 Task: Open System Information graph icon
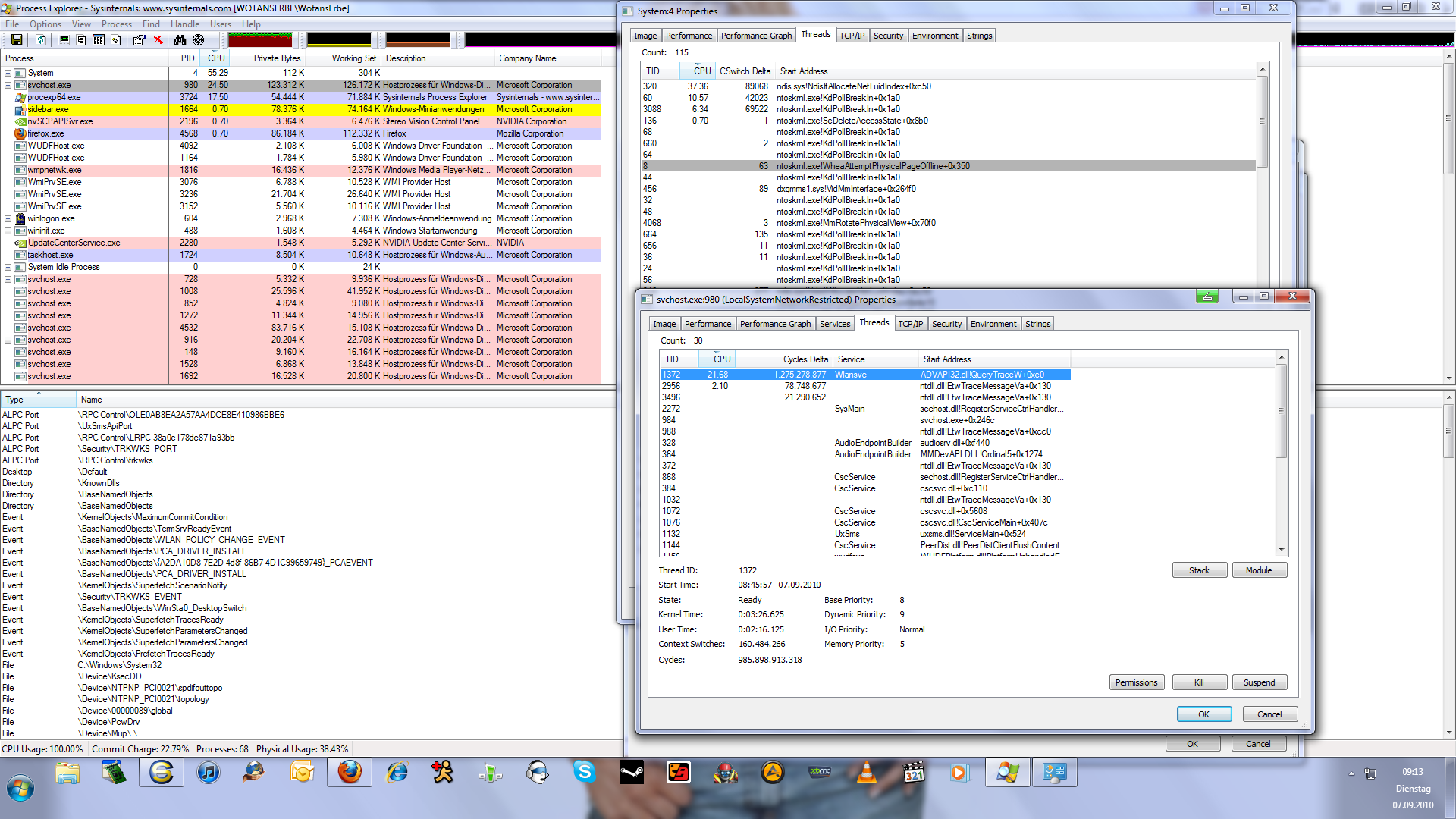pos(64,39)
